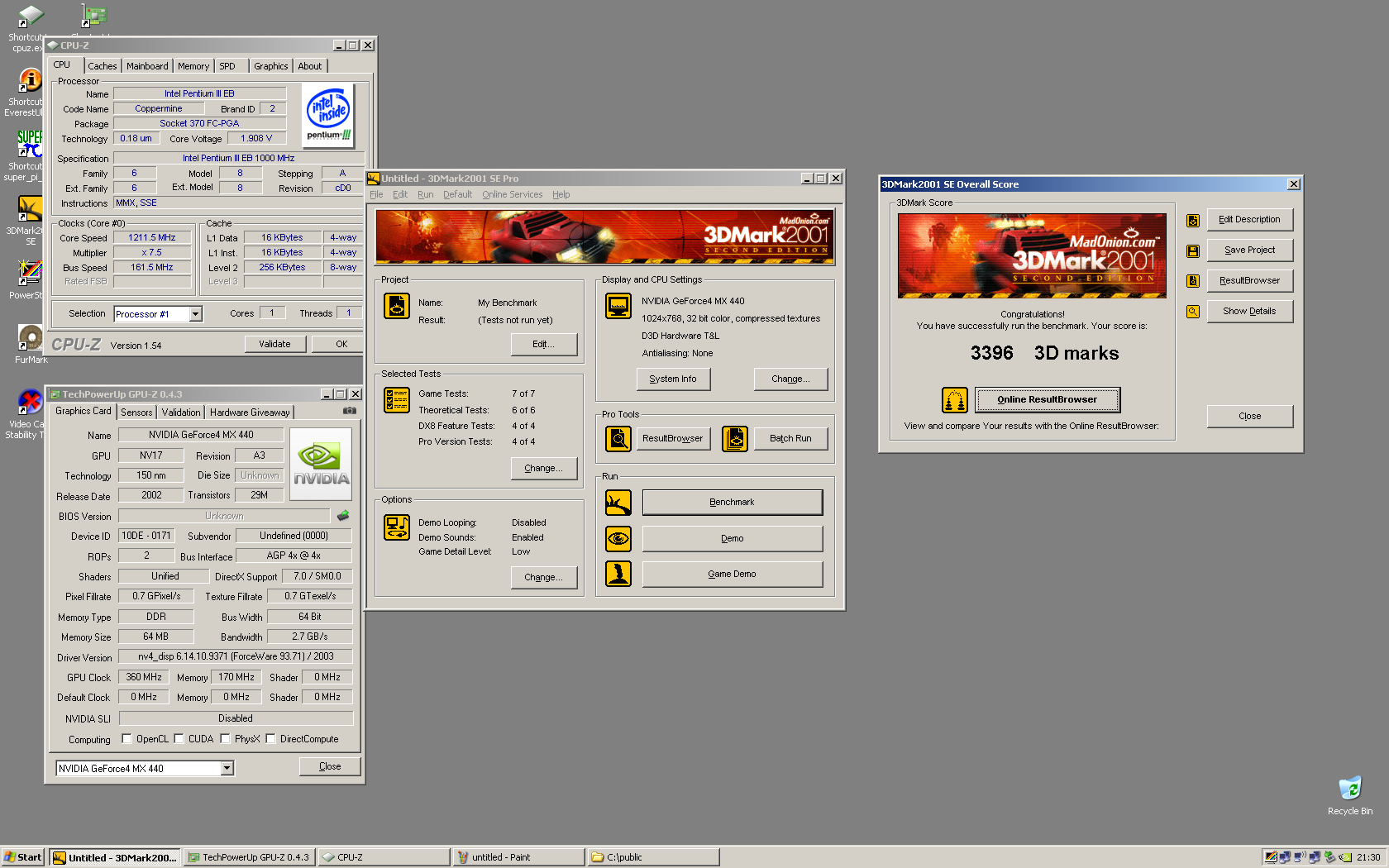Click the Selected Tests checklist icon

tap(397, 400)
